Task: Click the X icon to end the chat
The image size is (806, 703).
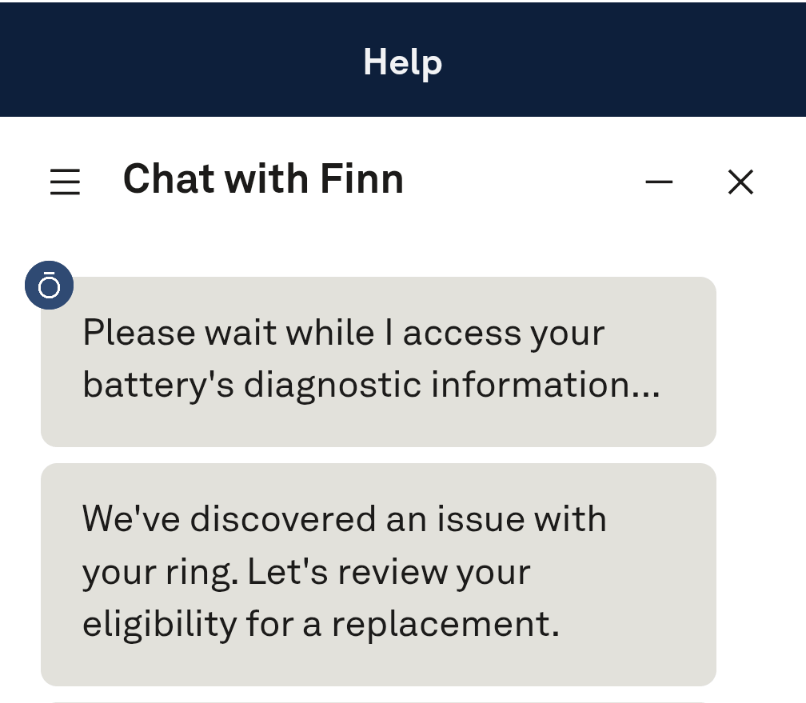Action: [x=740, y=182]
